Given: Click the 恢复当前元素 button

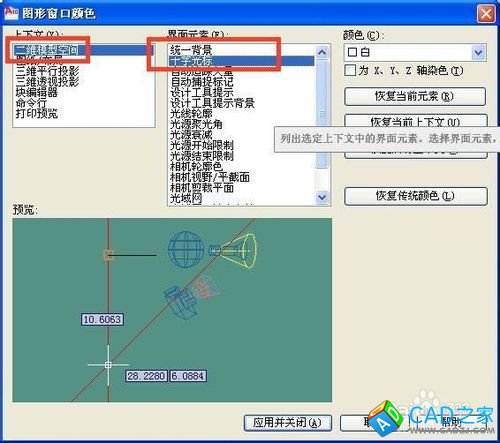Looking at the screenshot, I should tap(415, 96).
